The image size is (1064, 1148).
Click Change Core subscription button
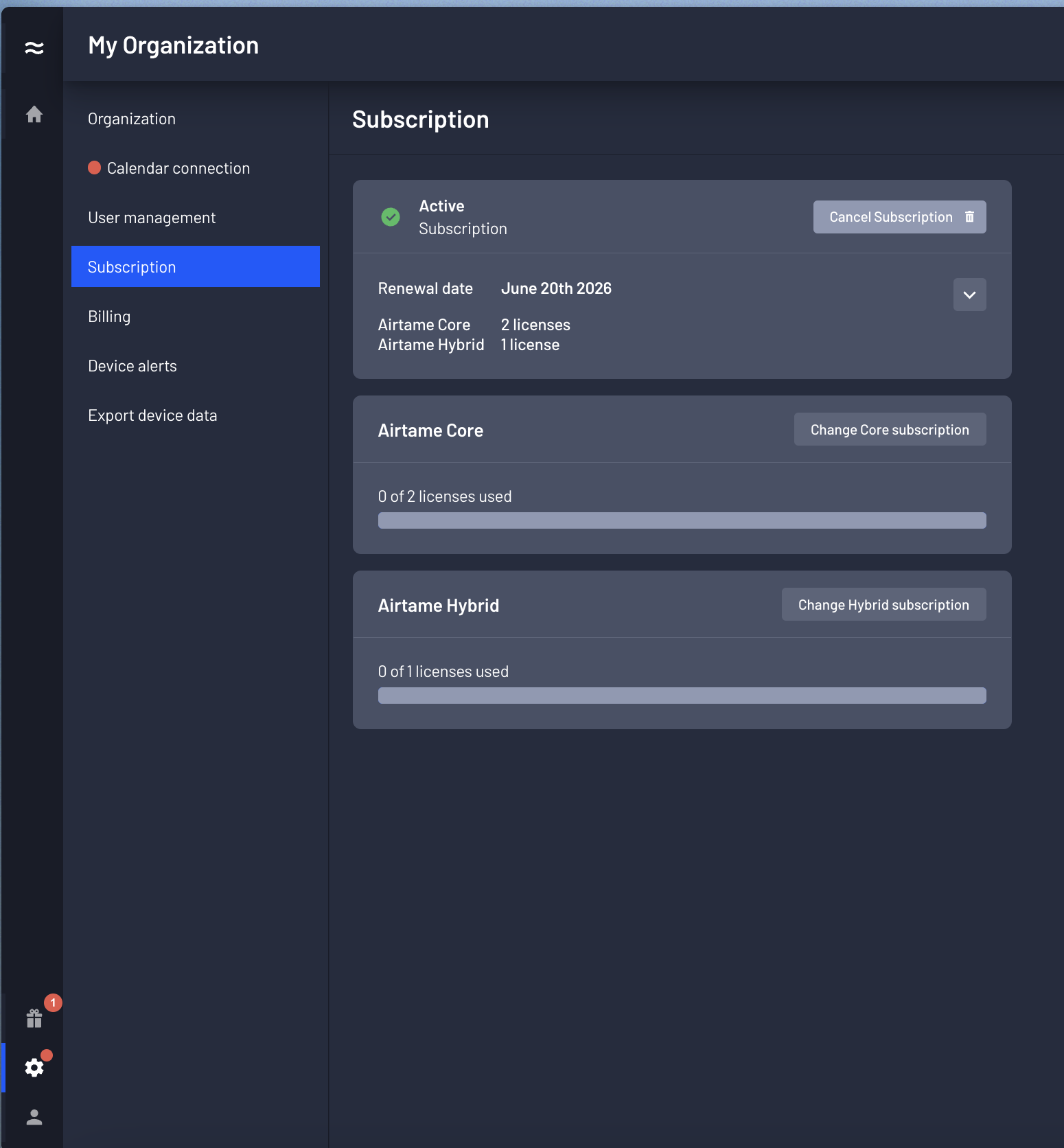coord(890,429)
